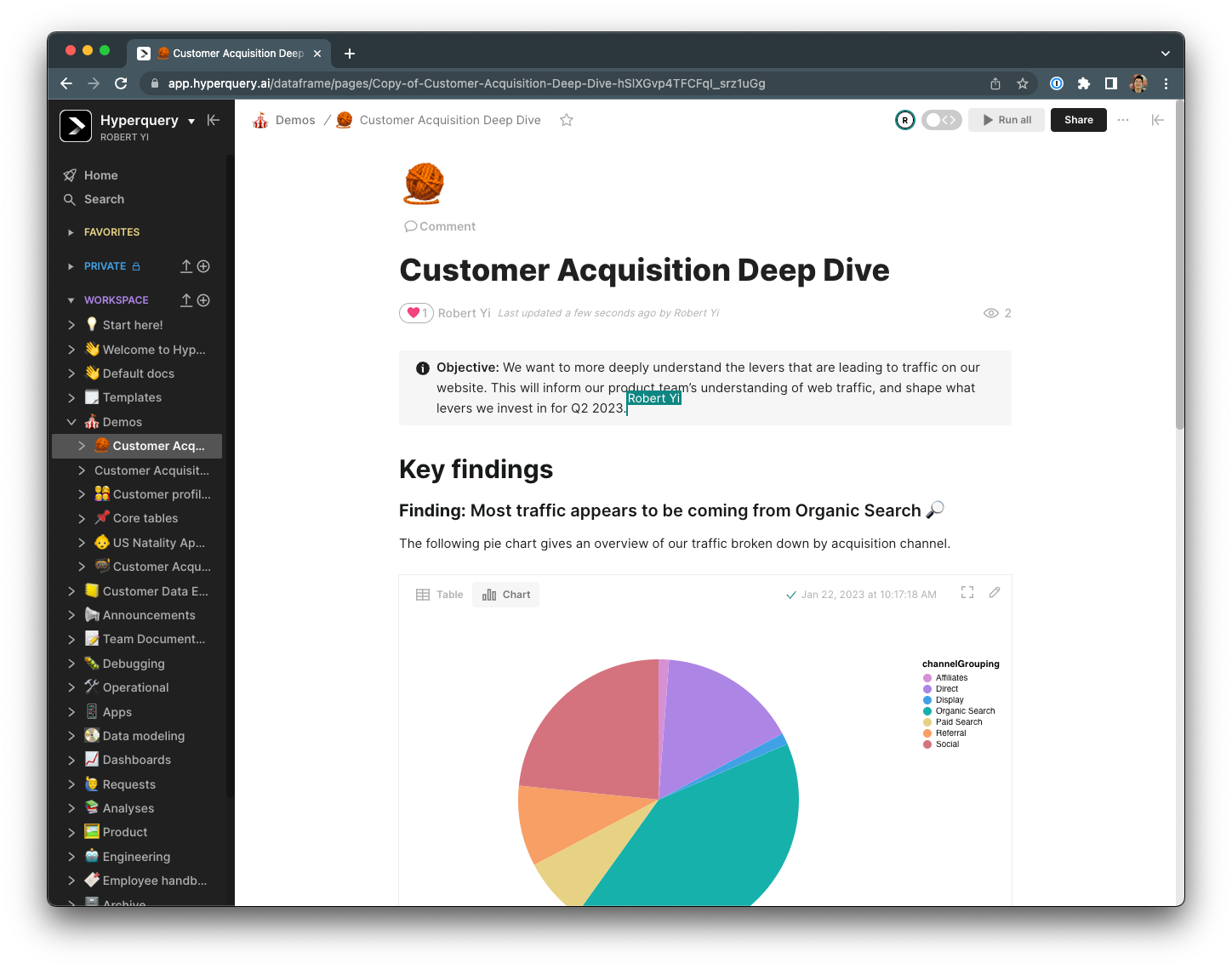Star the Customer Acquisition Deep Dive page
1232x969 pixels.
566,120
